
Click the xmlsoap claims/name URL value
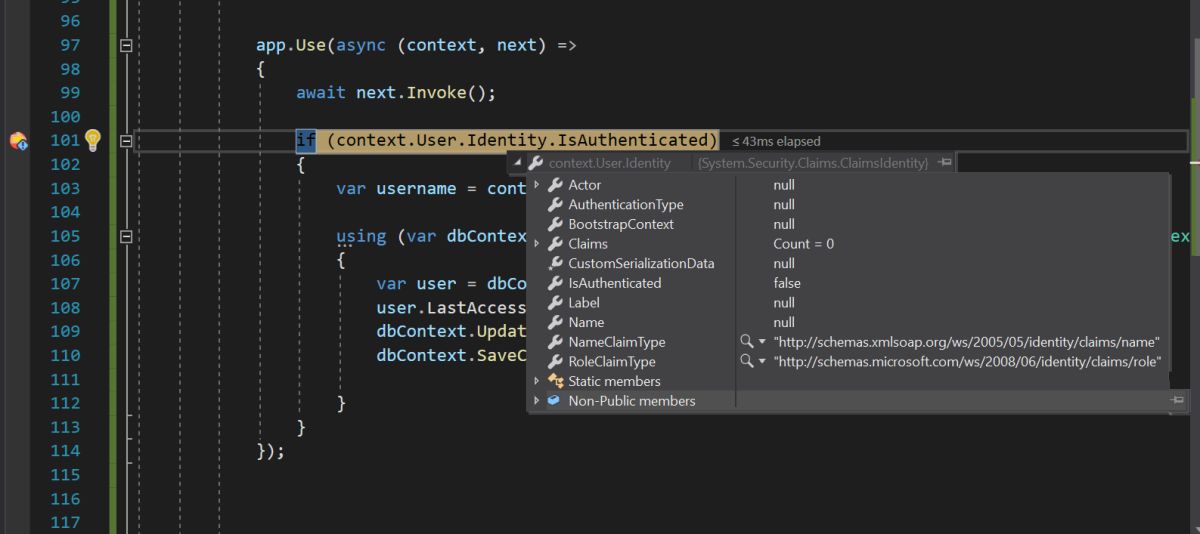point(966,342)
